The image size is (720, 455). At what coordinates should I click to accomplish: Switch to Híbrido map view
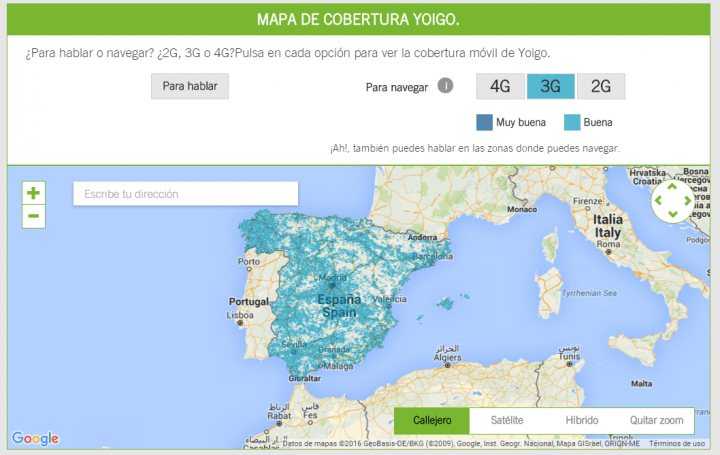pyautogui.click(x=582, y=420)
